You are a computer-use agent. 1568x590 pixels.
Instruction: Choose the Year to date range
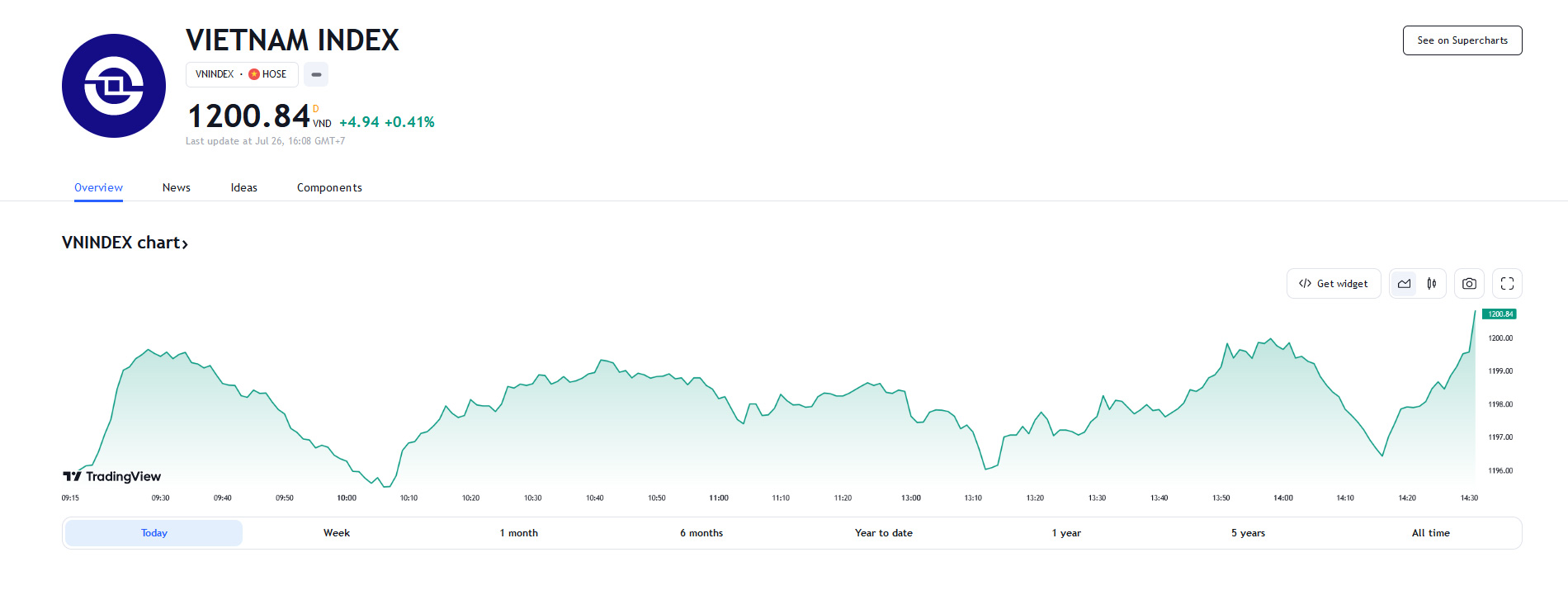884,533
